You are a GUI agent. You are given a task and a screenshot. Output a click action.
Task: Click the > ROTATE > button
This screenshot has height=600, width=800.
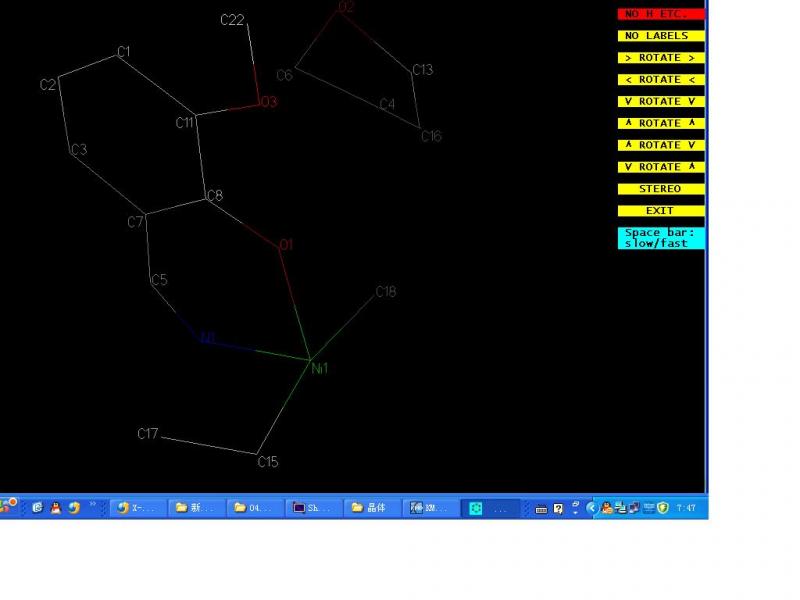pos(661,58)
